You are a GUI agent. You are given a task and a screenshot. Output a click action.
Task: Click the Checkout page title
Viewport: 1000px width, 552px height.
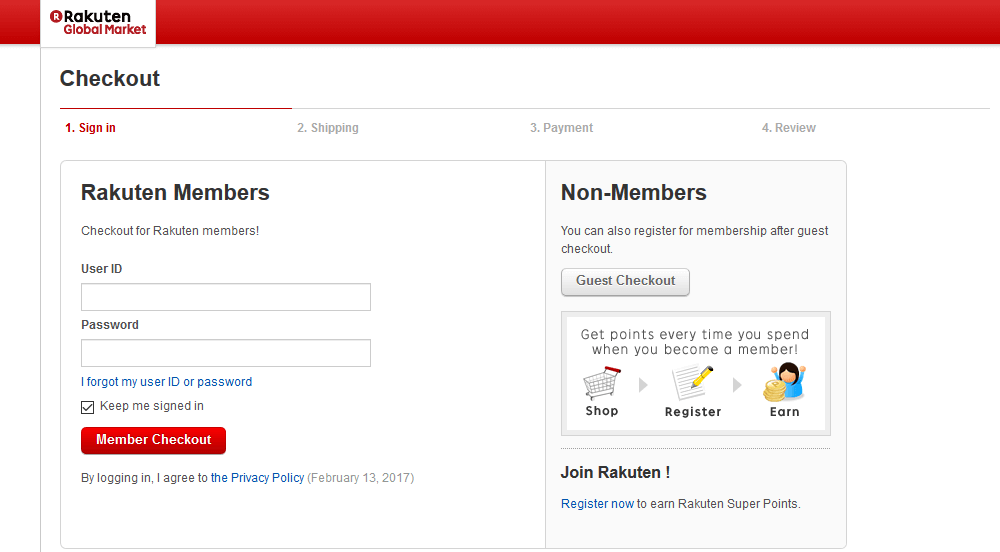click(x=110, y=78)
